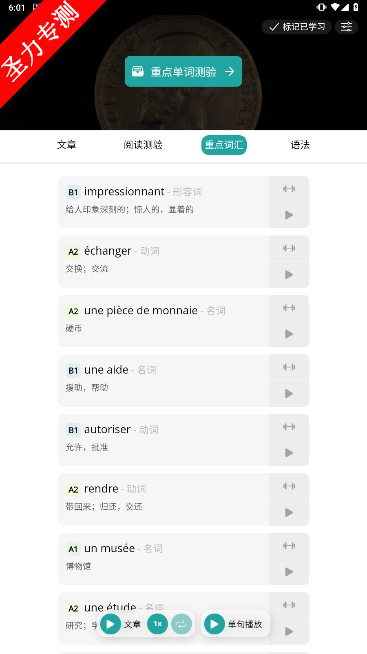Screen dimensions: 367x654
Task: Mark lesson as learned with 标记已学习
Action: point(297,27)
